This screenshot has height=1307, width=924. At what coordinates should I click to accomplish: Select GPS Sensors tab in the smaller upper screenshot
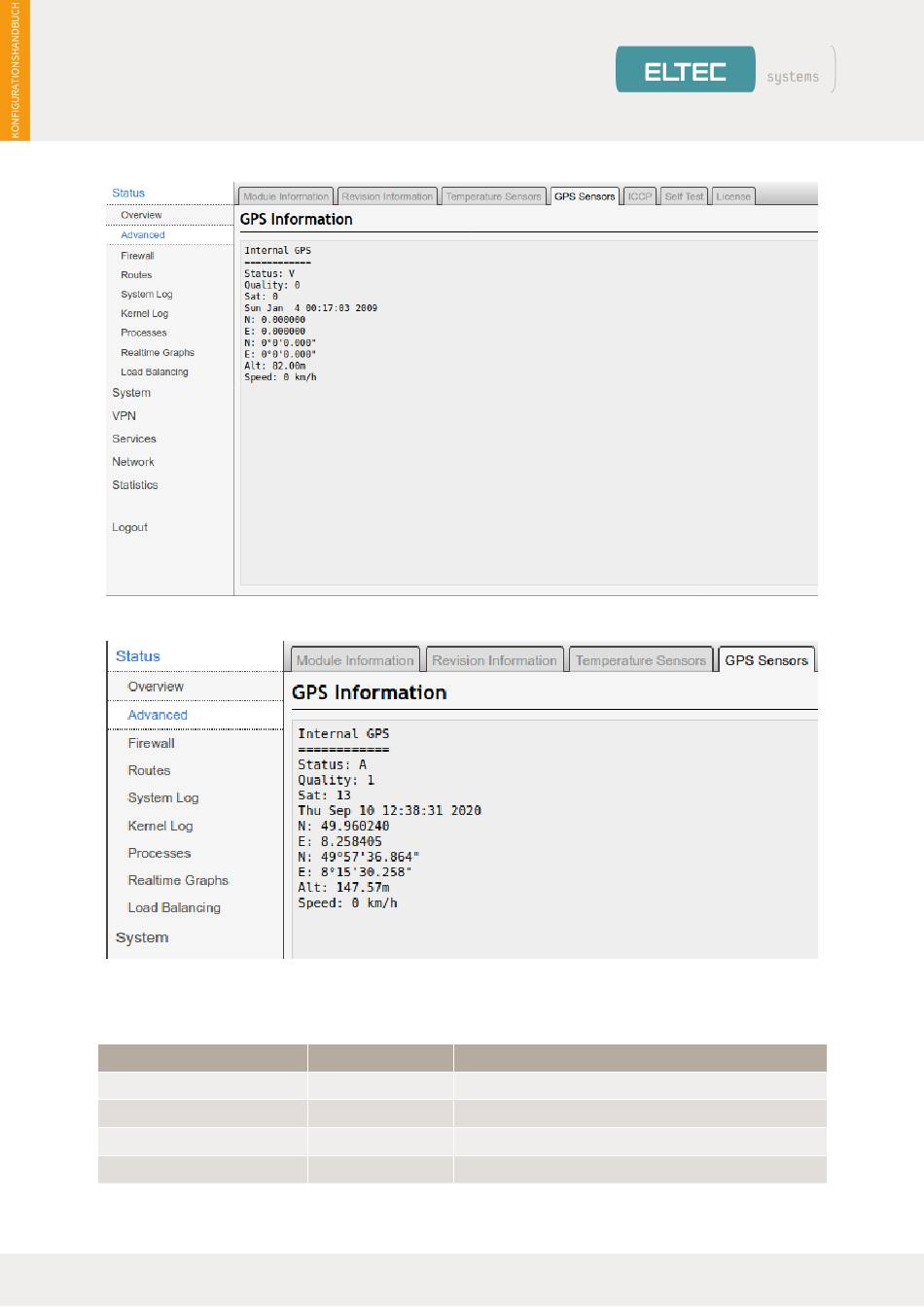(x=585, y=196)
